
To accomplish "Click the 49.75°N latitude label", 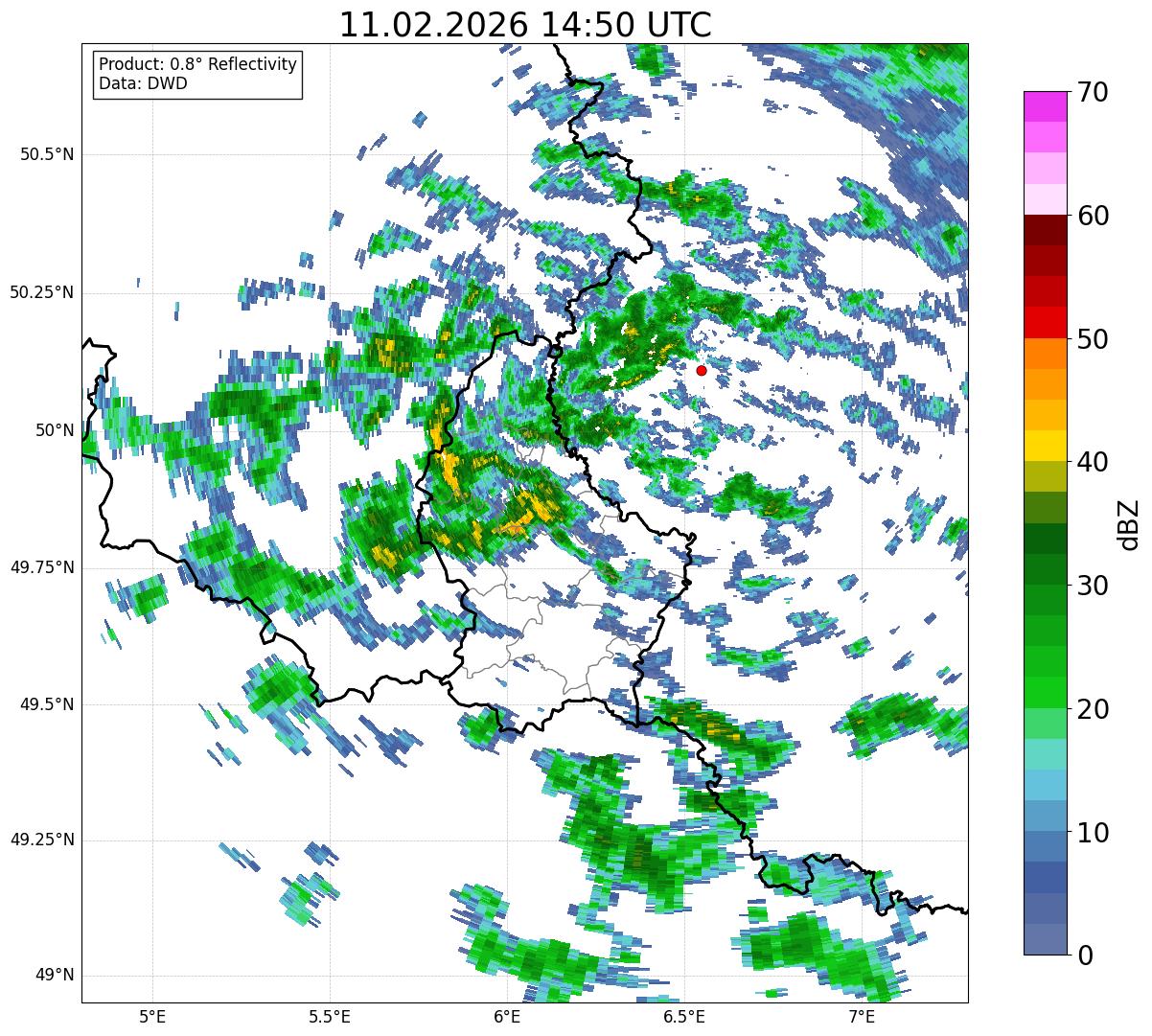I will pyautogui.click(x=42, y=567).
